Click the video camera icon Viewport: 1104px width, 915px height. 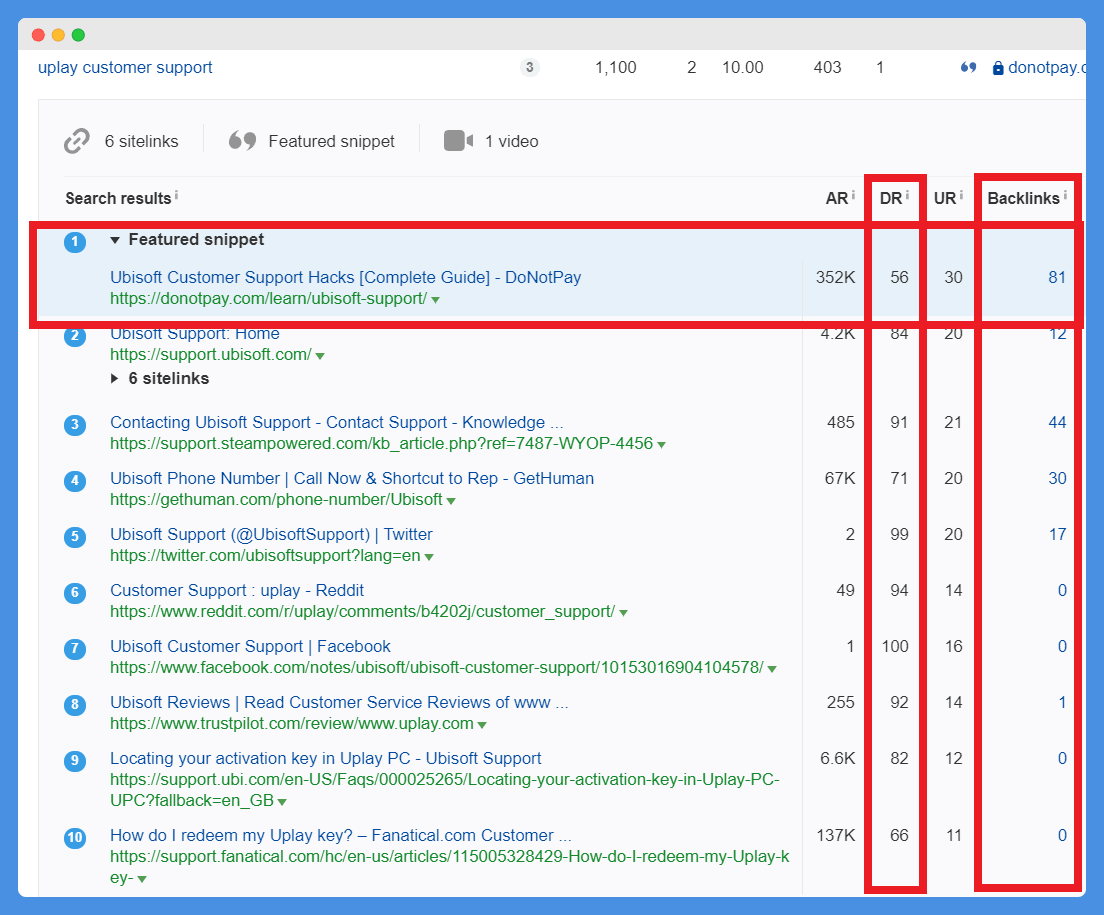pos(458,141)
